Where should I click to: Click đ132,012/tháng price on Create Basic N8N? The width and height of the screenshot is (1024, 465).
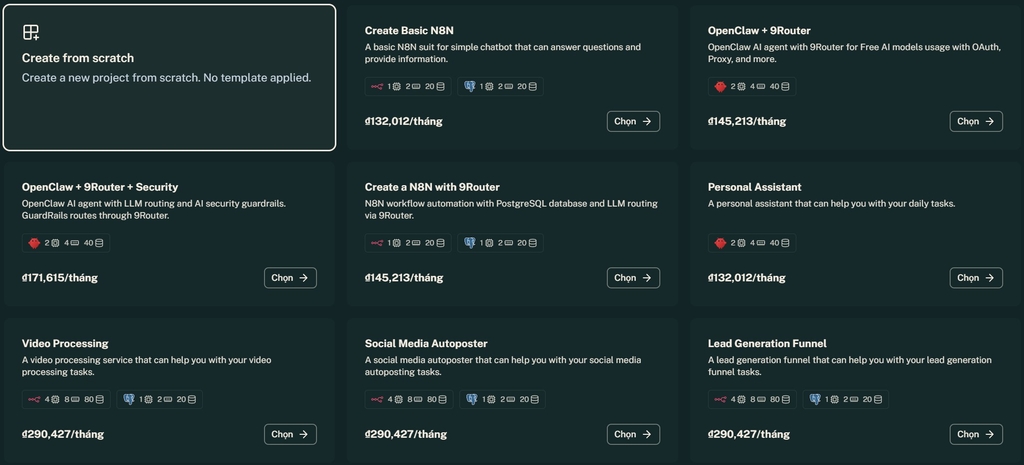pos(404,121)
